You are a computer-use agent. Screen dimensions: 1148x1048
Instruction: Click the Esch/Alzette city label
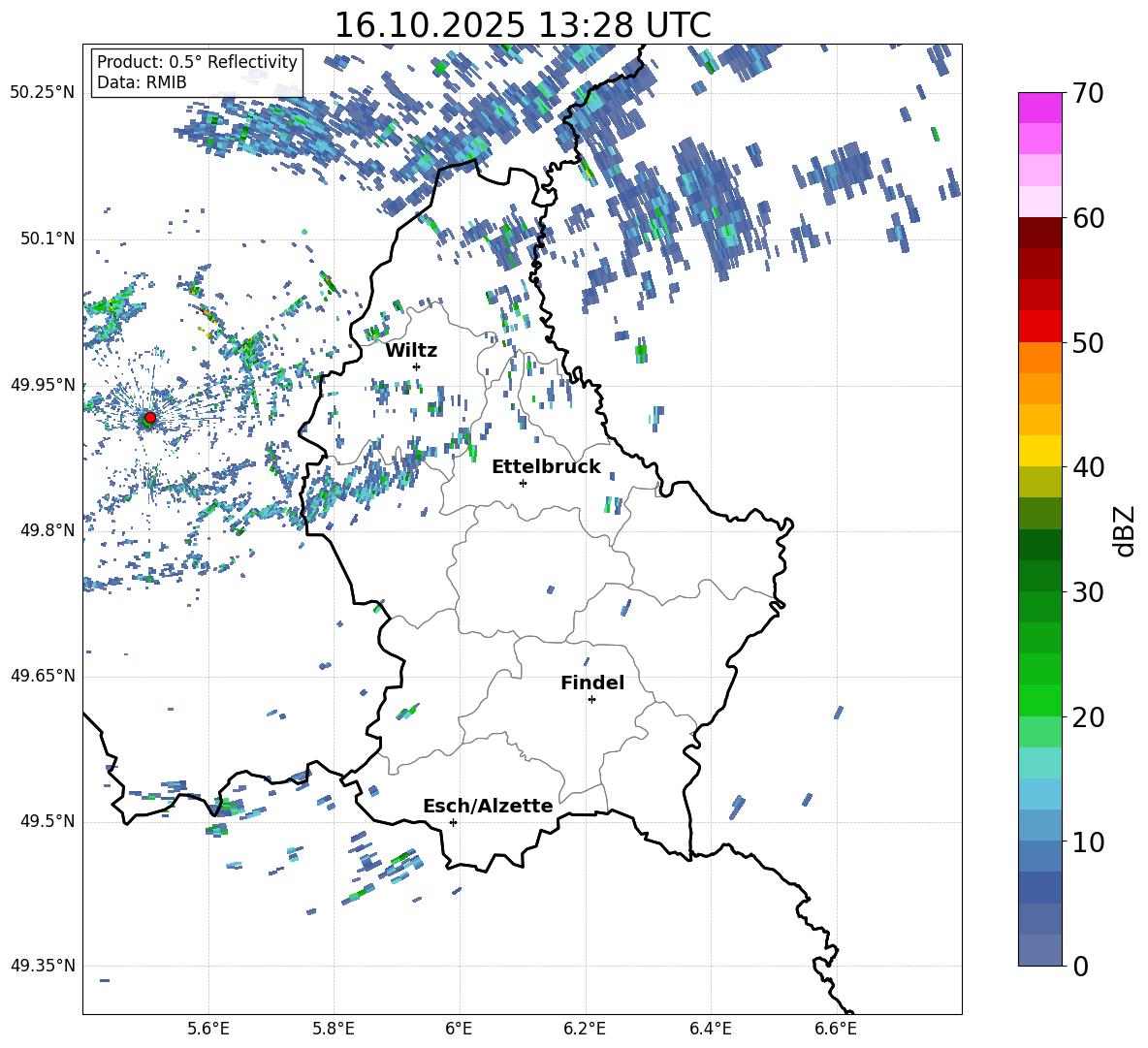489,807
